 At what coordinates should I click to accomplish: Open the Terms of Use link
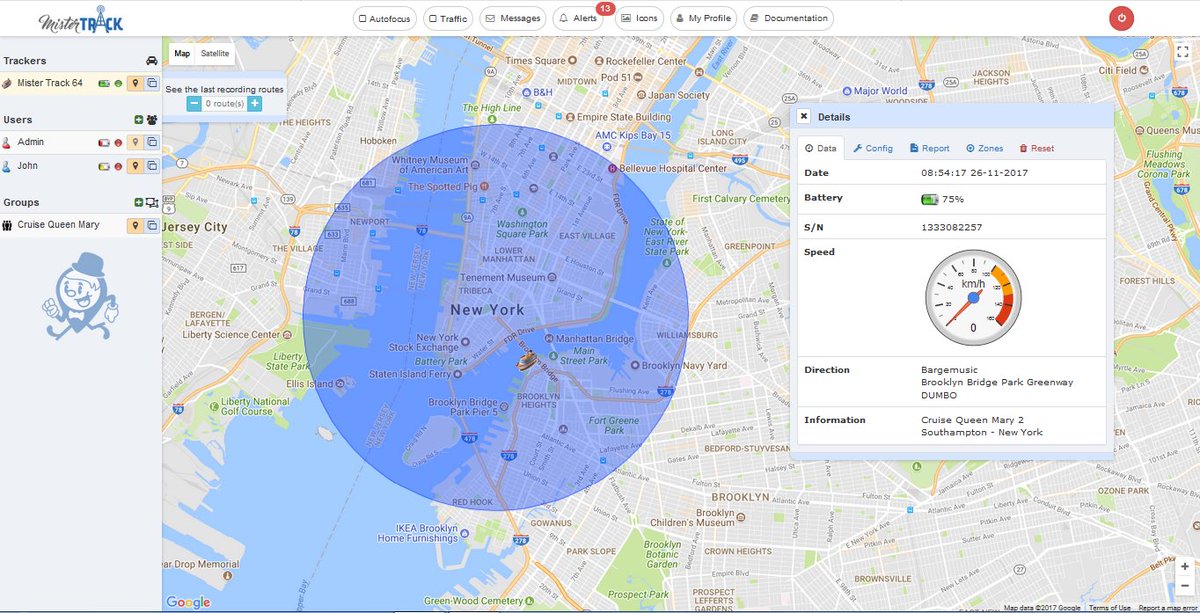1110,608
